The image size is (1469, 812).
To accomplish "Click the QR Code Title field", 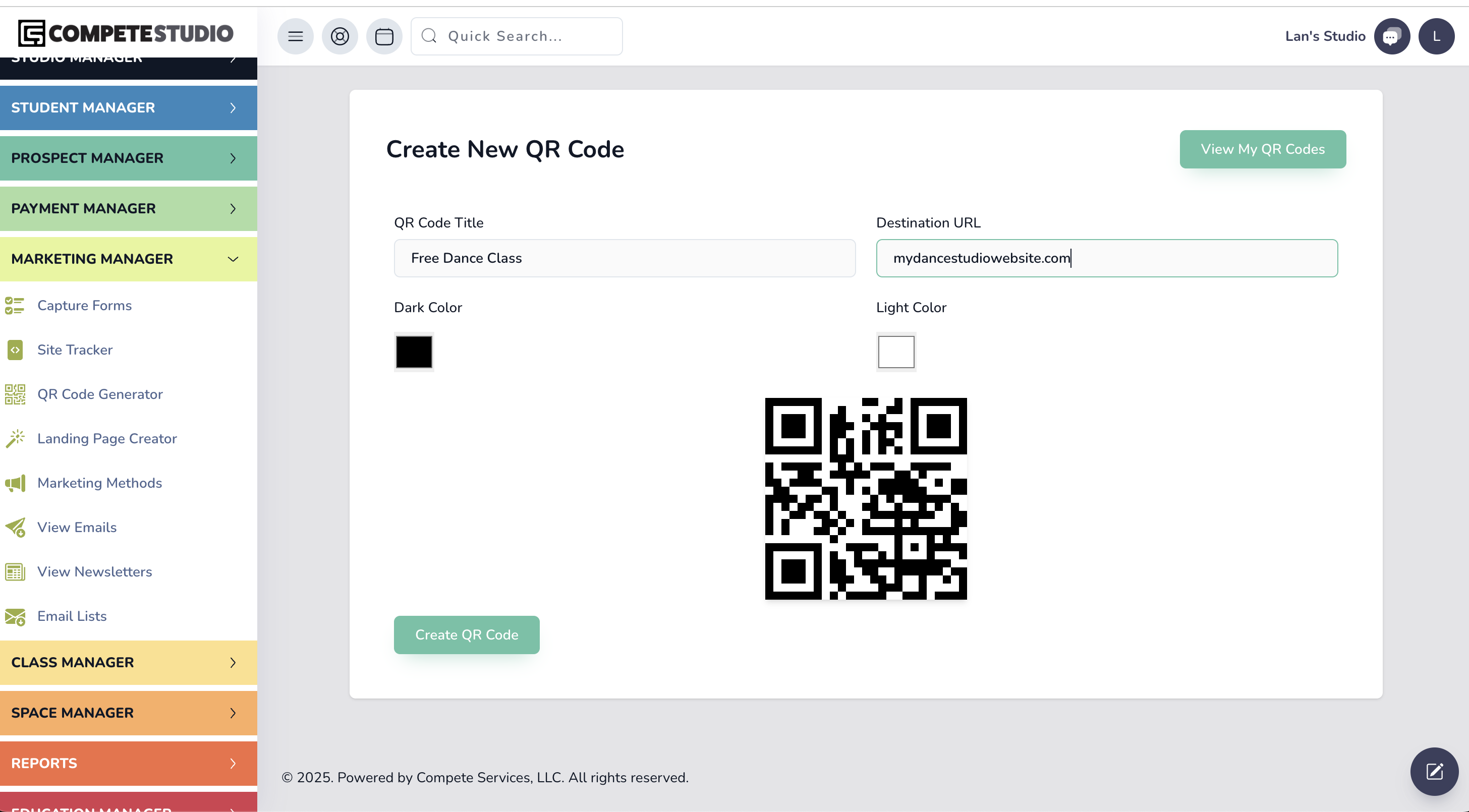I will (x=625, y=258).
